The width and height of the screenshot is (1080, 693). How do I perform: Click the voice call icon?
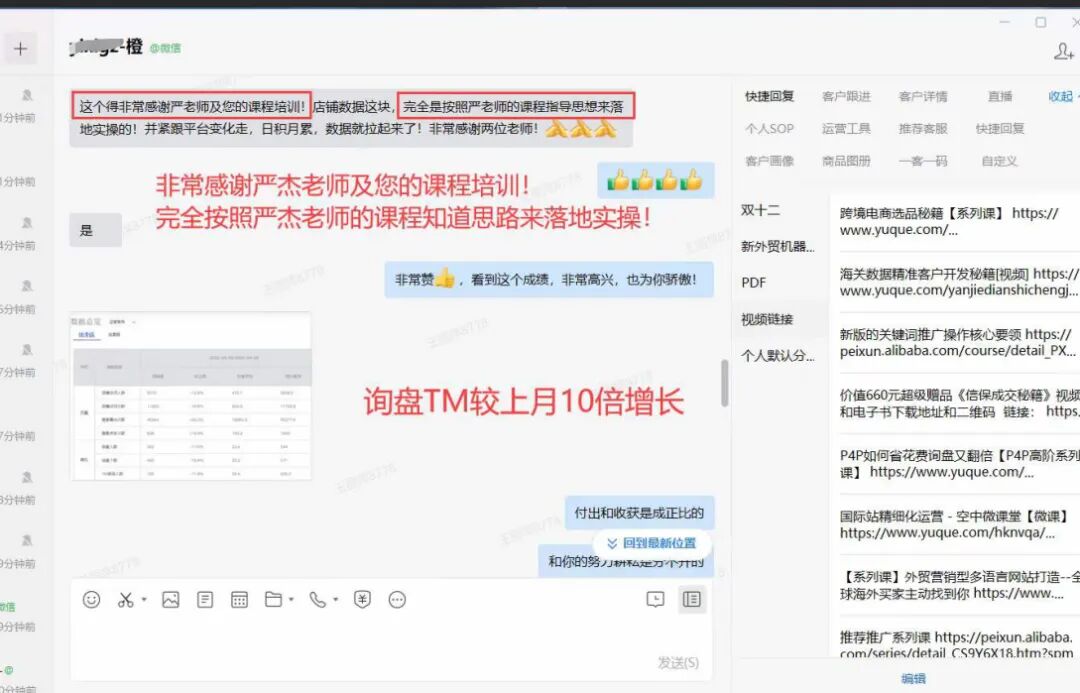[318, 599]
